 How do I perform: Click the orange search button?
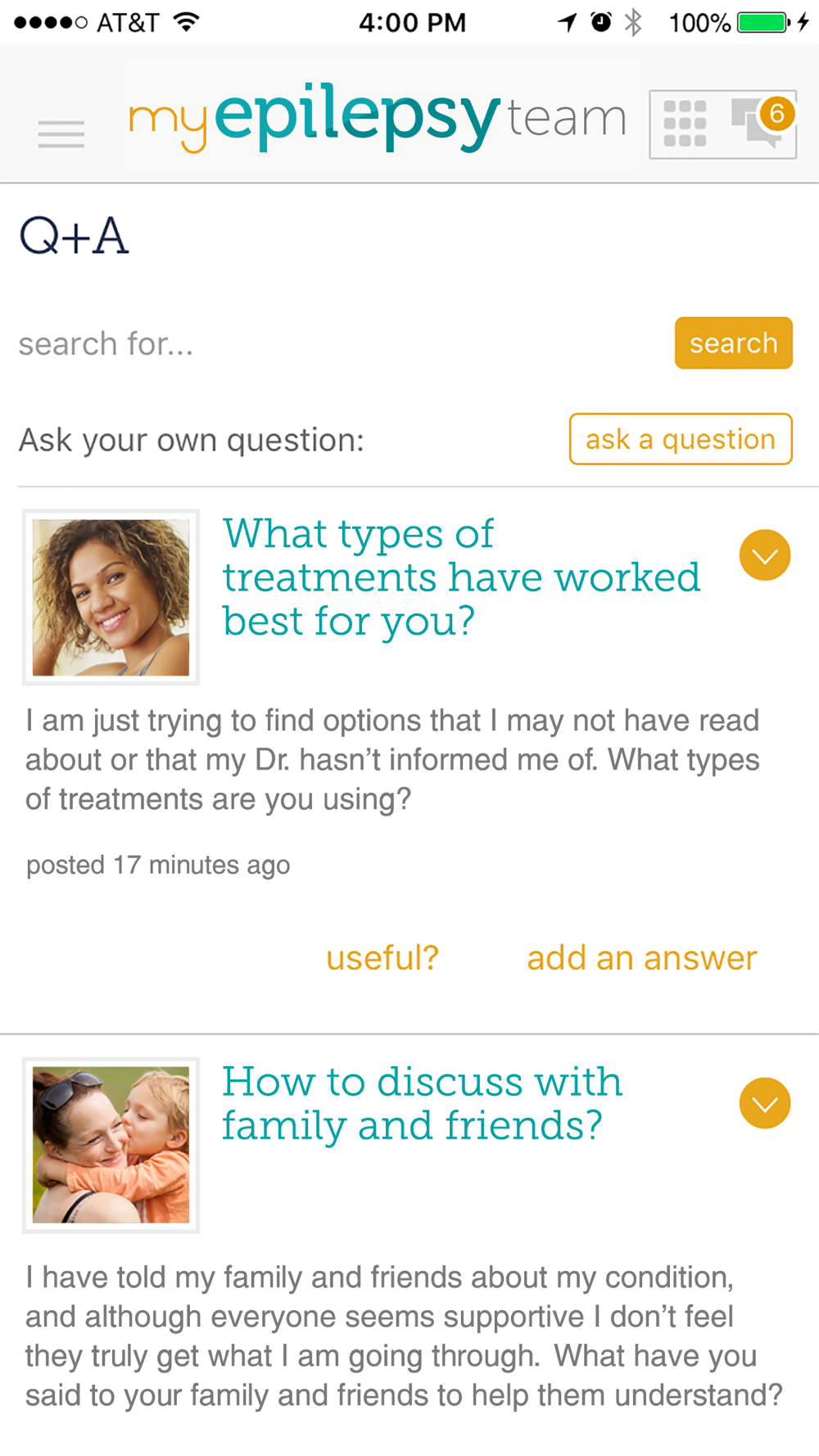click(733, 343)
